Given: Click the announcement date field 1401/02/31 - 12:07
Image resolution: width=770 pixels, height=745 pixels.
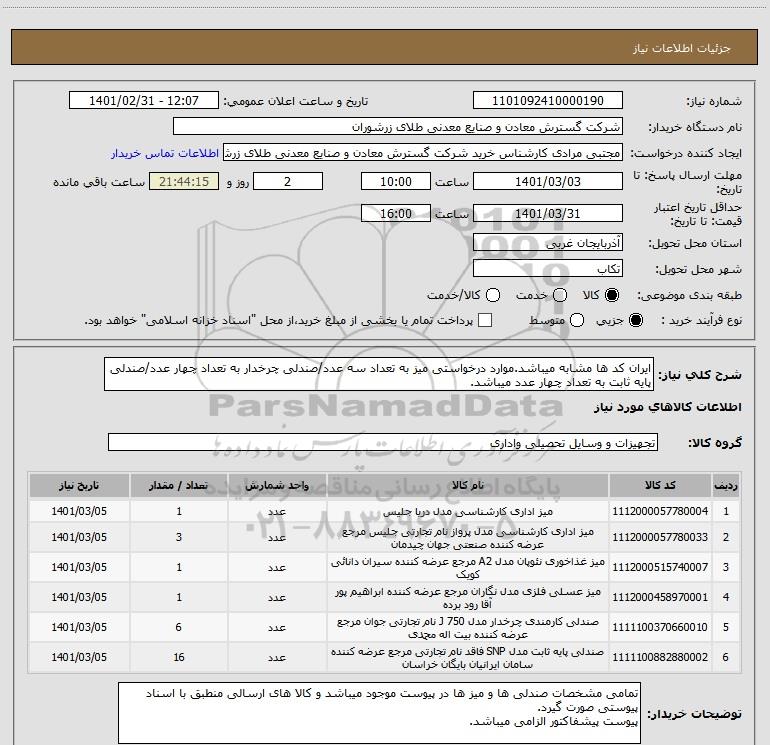Looking at the screenshot, I should [144, 101].
